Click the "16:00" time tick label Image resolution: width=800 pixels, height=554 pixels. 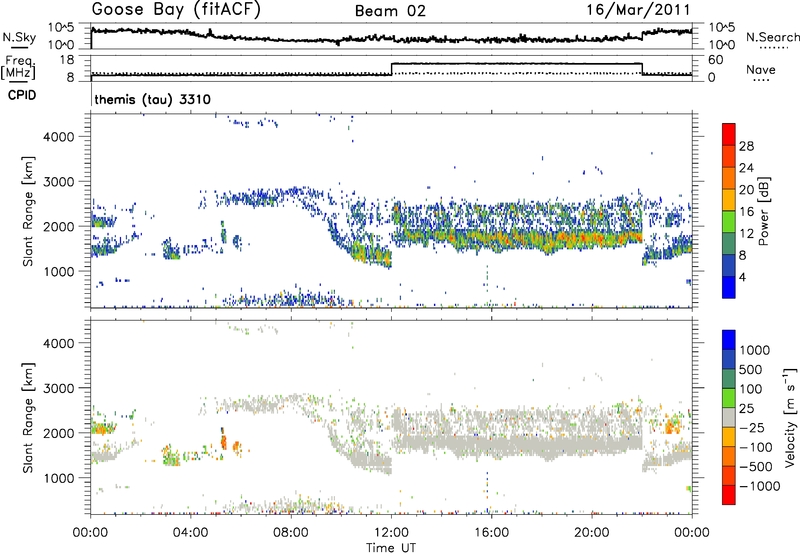coord(491,533)
